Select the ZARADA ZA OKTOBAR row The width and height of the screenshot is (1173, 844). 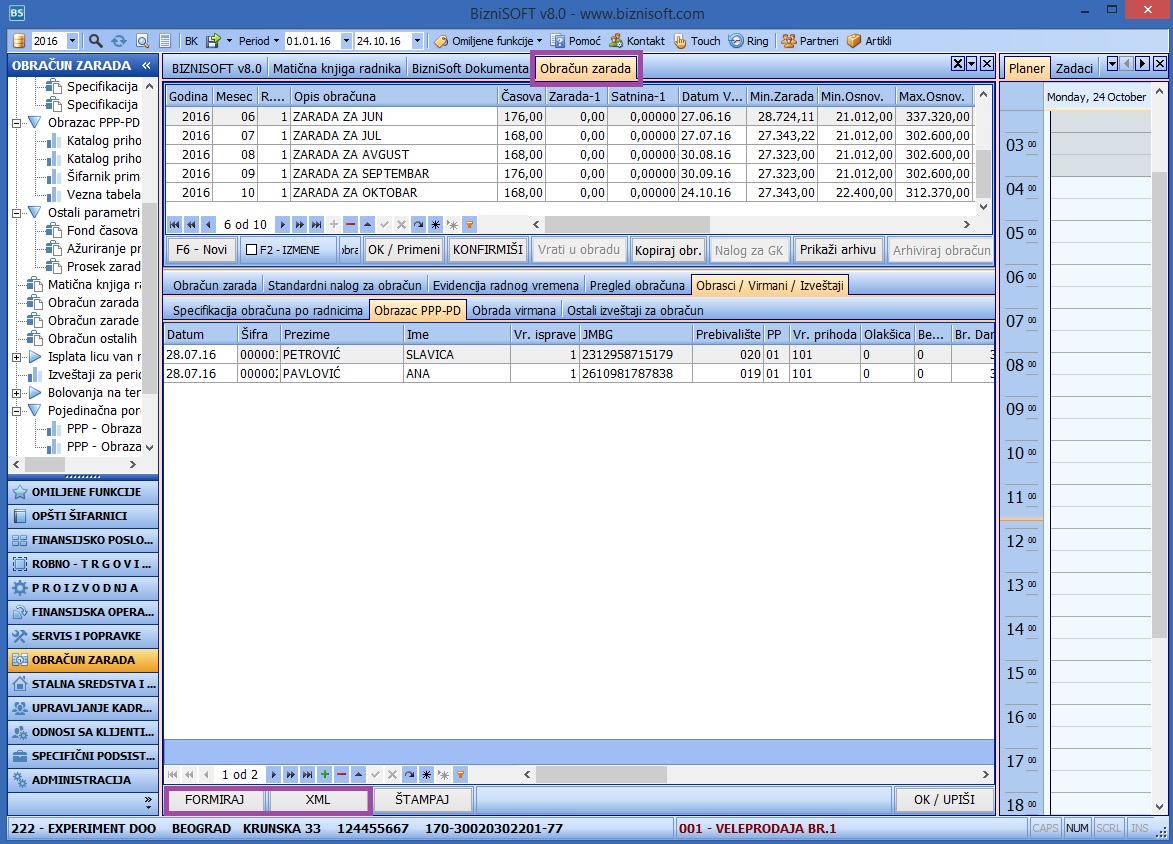tap(569, 192)
